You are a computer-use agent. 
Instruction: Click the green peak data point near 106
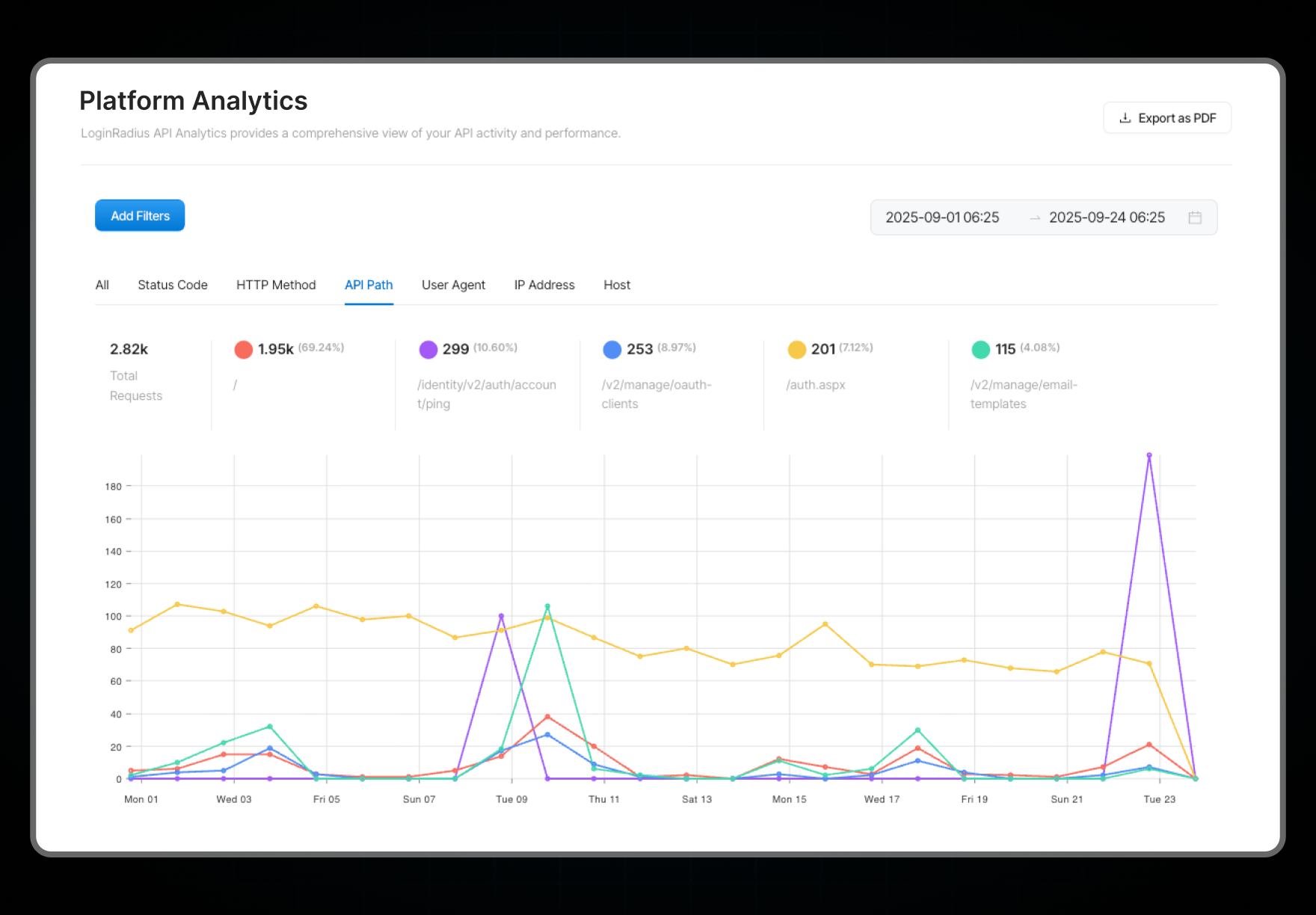click(x=547, y=606)
